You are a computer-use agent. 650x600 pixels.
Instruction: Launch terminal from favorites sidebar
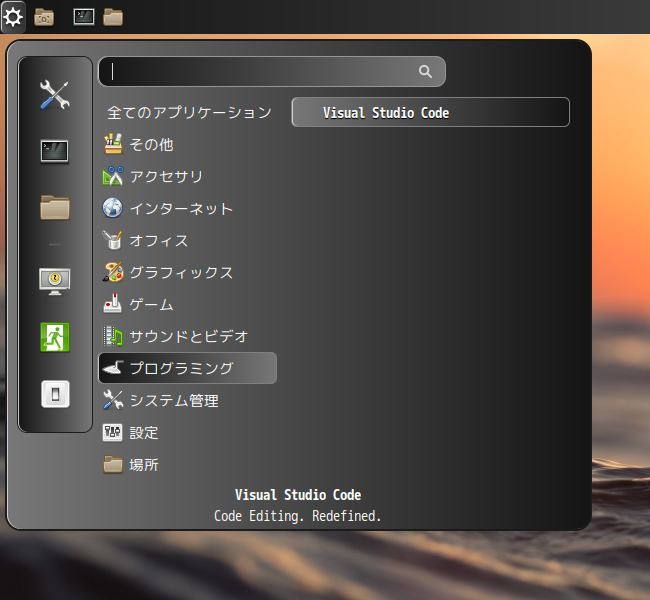click(55, 151)
